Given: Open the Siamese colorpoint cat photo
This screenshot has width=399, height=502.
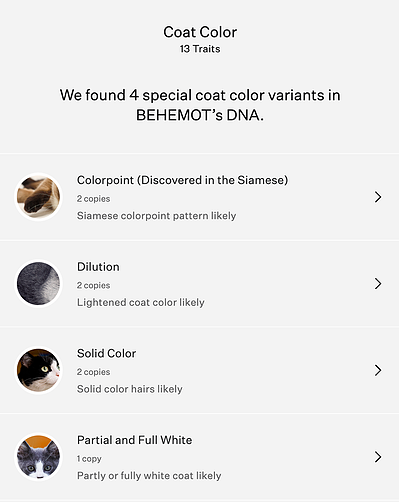Looking at the screenshot, I should click(38, 197).
